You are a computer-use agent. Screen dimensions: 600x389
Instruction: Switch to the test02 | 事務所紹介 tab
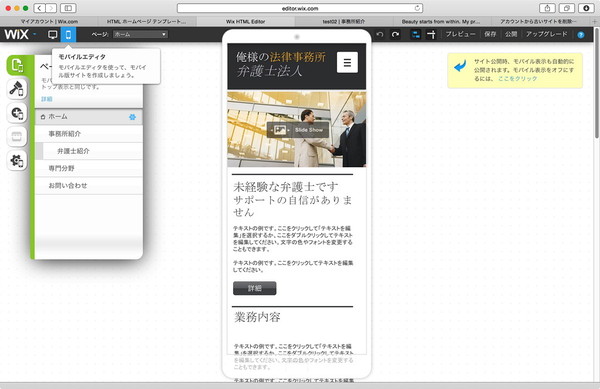click(x=344, y=21)
